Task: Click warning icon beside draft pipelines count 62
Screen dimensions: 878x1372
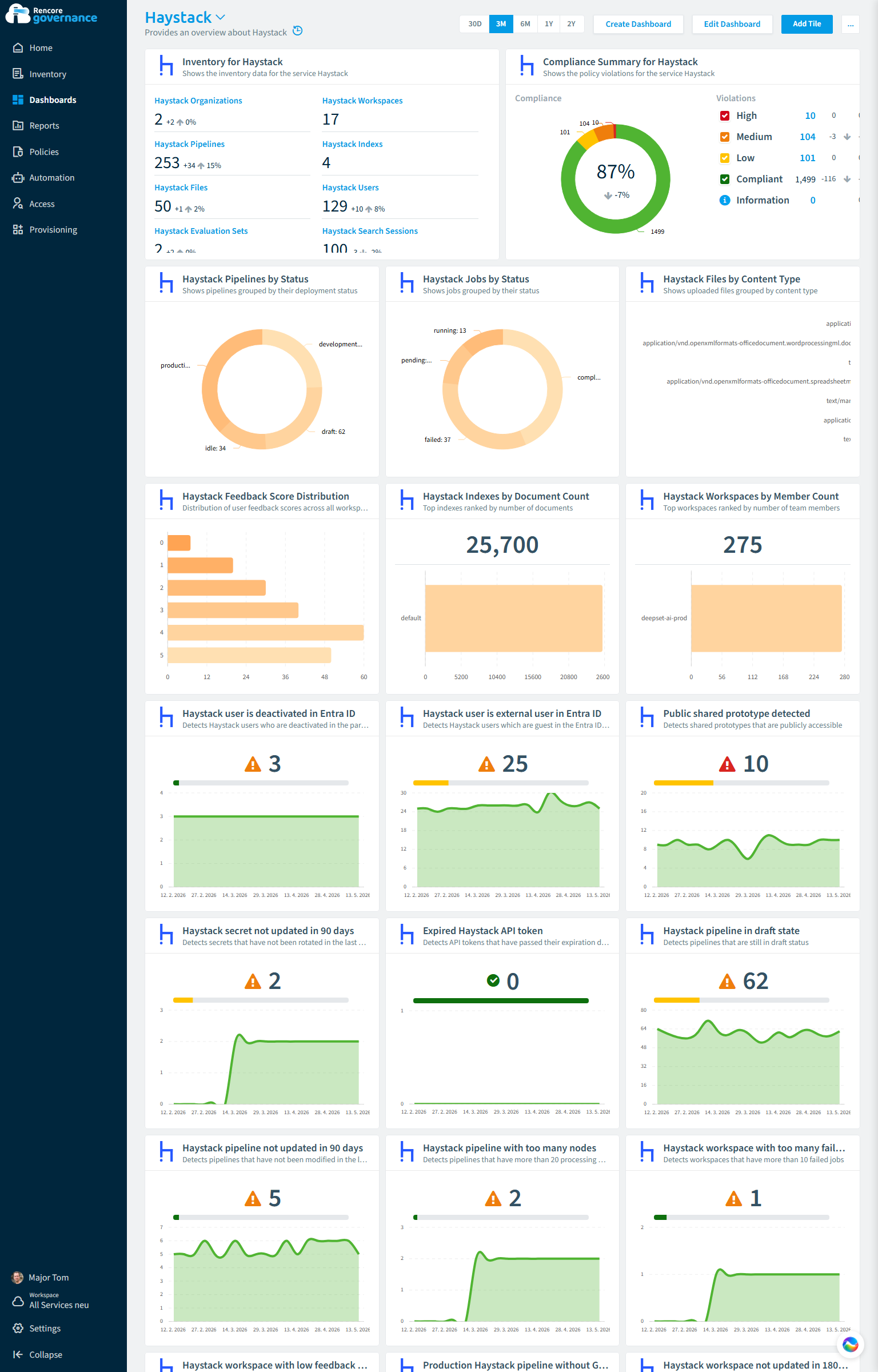Action: tap(727, 982)
